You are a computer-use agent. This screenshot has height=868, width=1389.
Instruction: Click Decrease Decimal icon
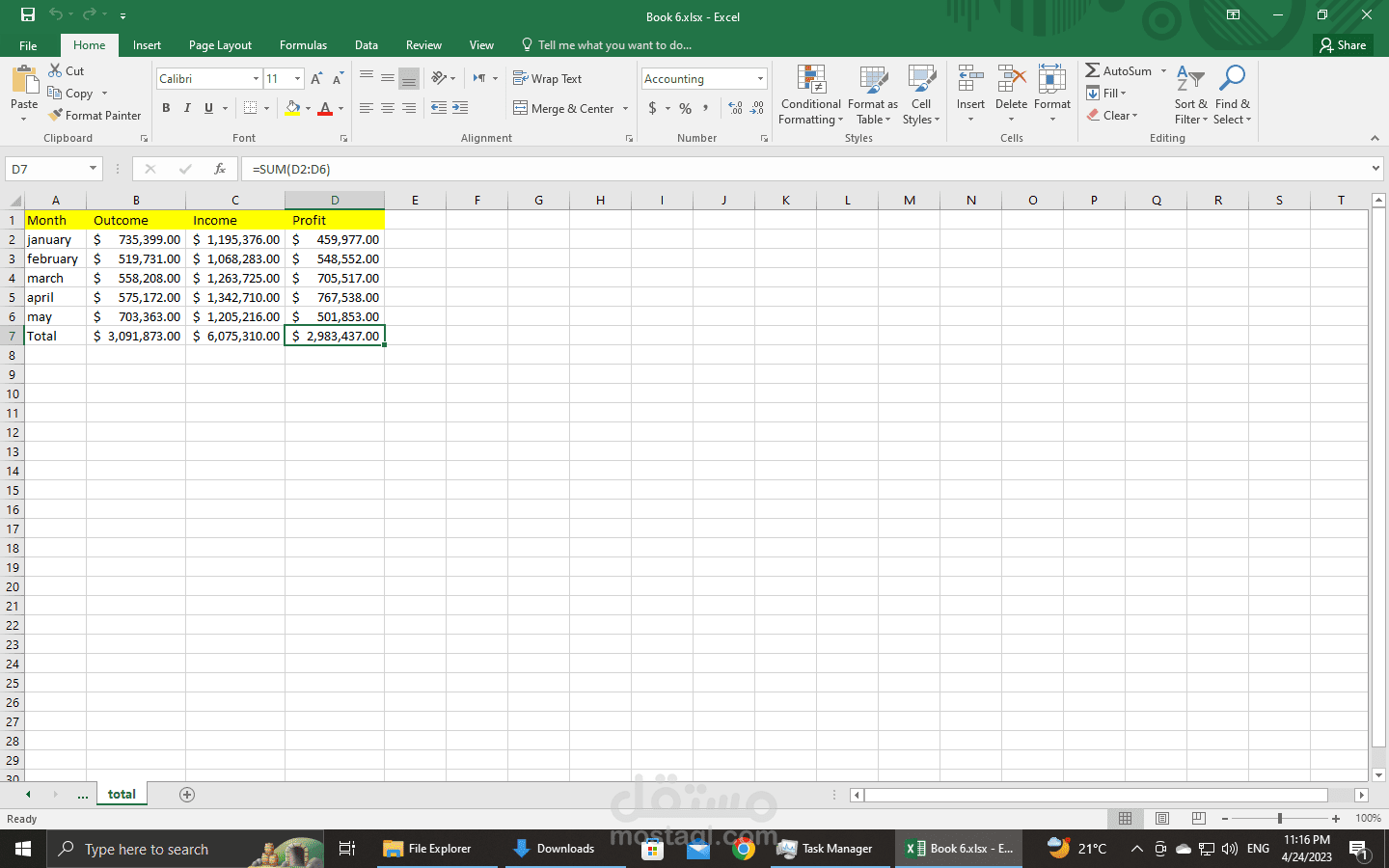pos(757,108)
